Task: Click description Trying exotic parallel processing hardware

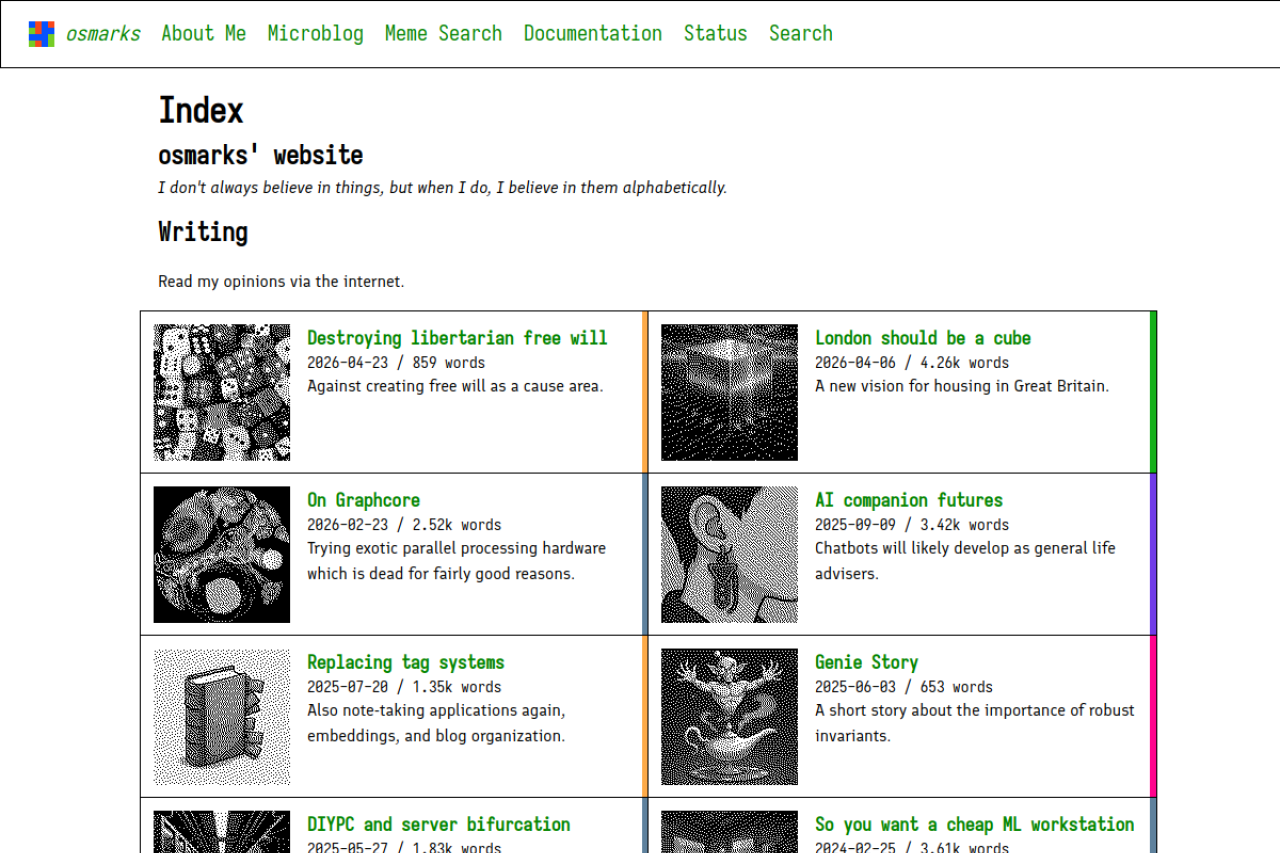Action: click(456, 561)
